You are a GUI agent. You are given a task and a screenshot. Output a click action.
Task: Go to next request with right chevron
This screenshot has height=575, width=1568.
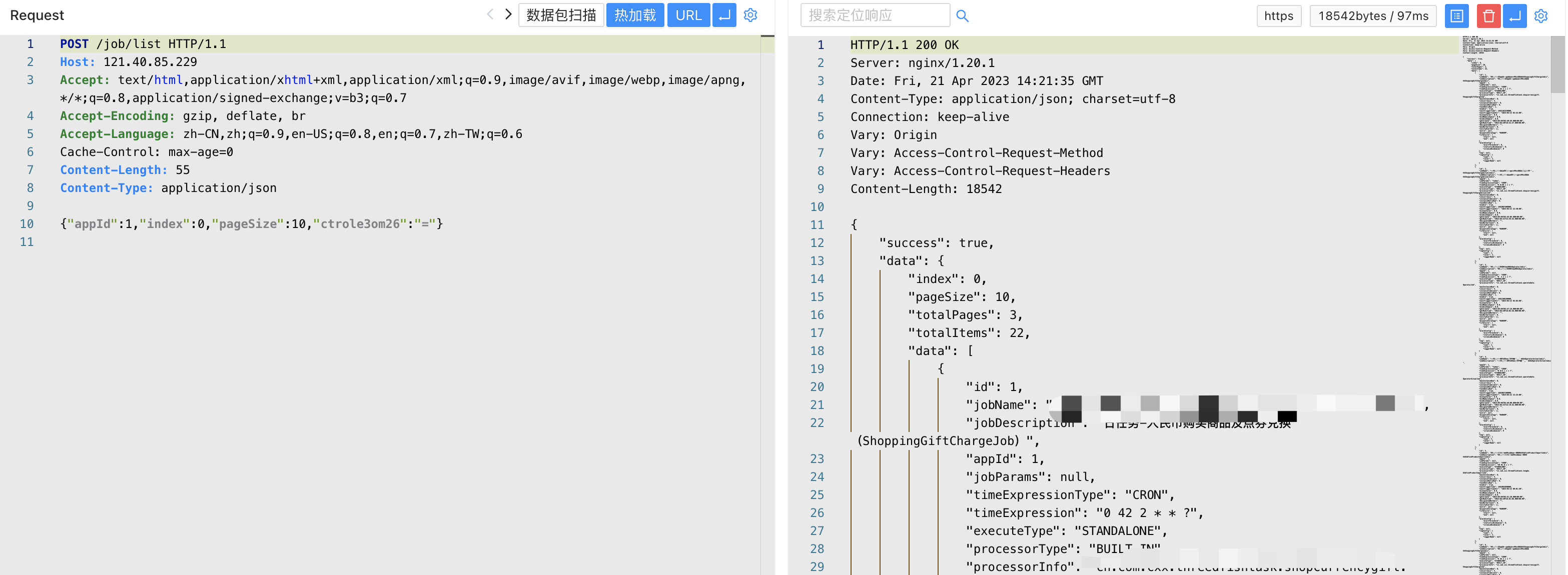coord(508,14)
